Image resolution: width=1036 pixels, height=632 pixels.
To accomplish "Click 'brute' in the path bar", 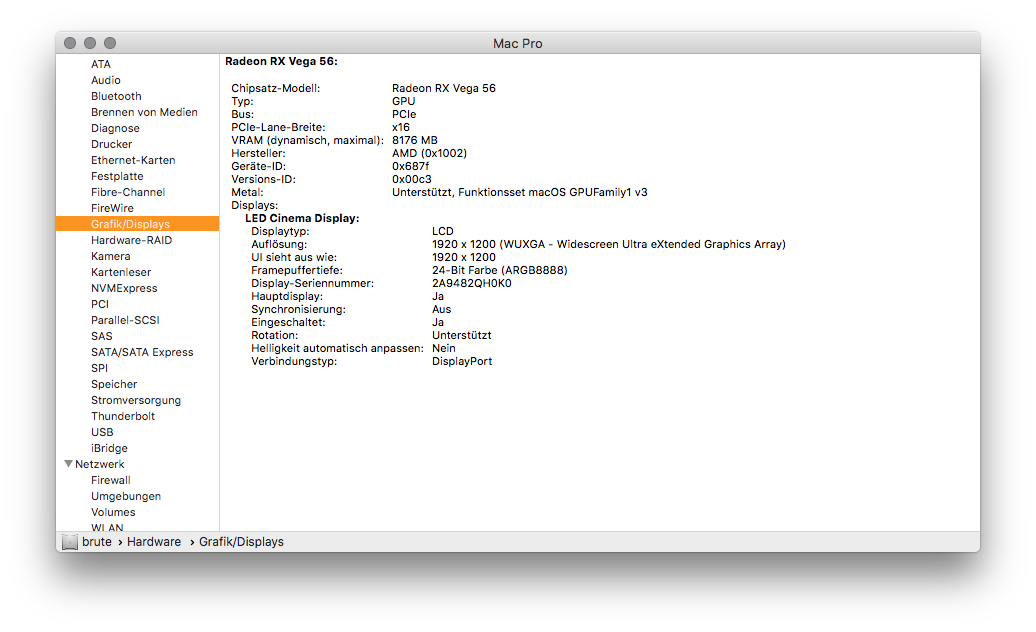I will coord(97,542).
